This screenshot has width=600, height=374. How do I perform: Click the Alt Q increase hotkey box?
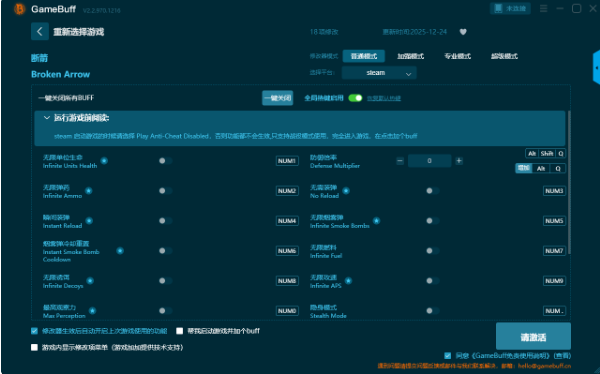coord(540,168)
